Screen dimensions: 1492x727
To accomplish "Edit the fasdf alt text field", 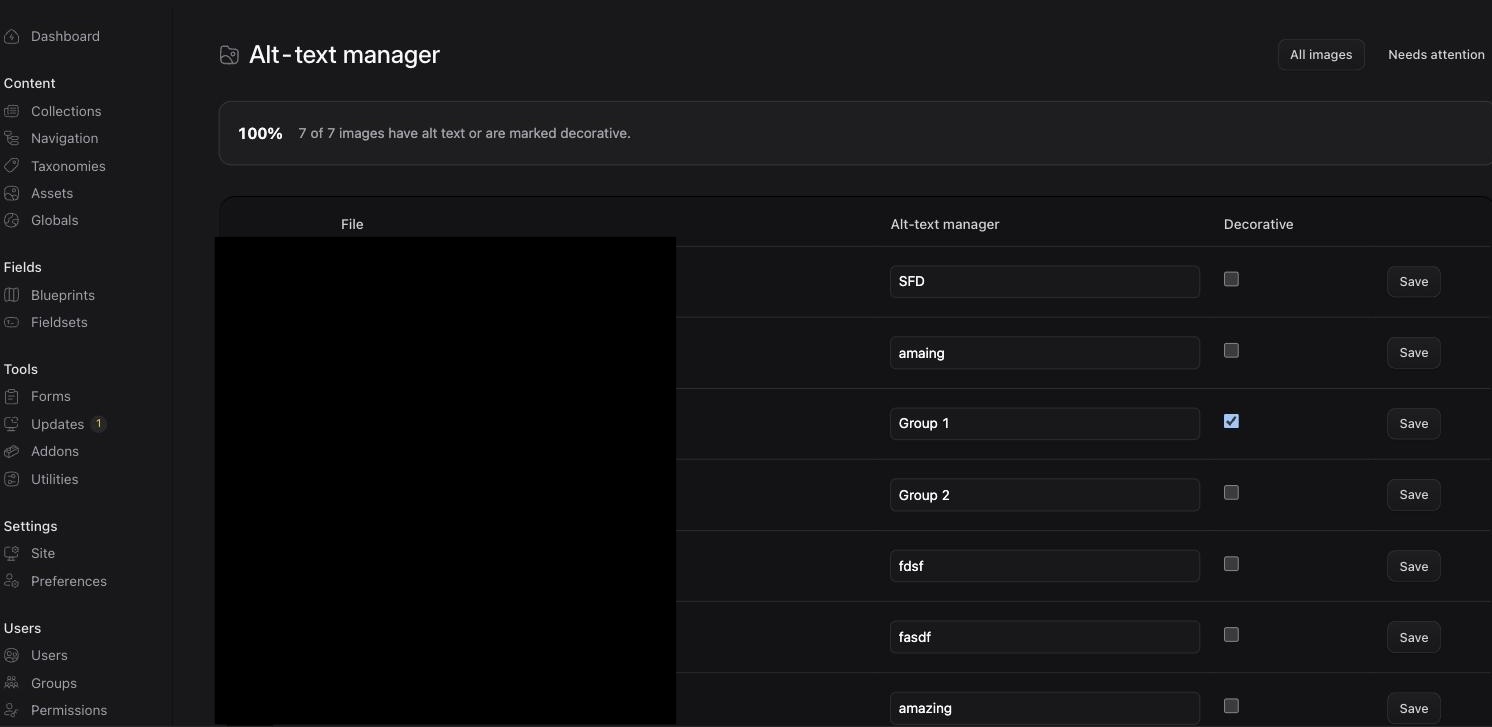I will 1045,637.
